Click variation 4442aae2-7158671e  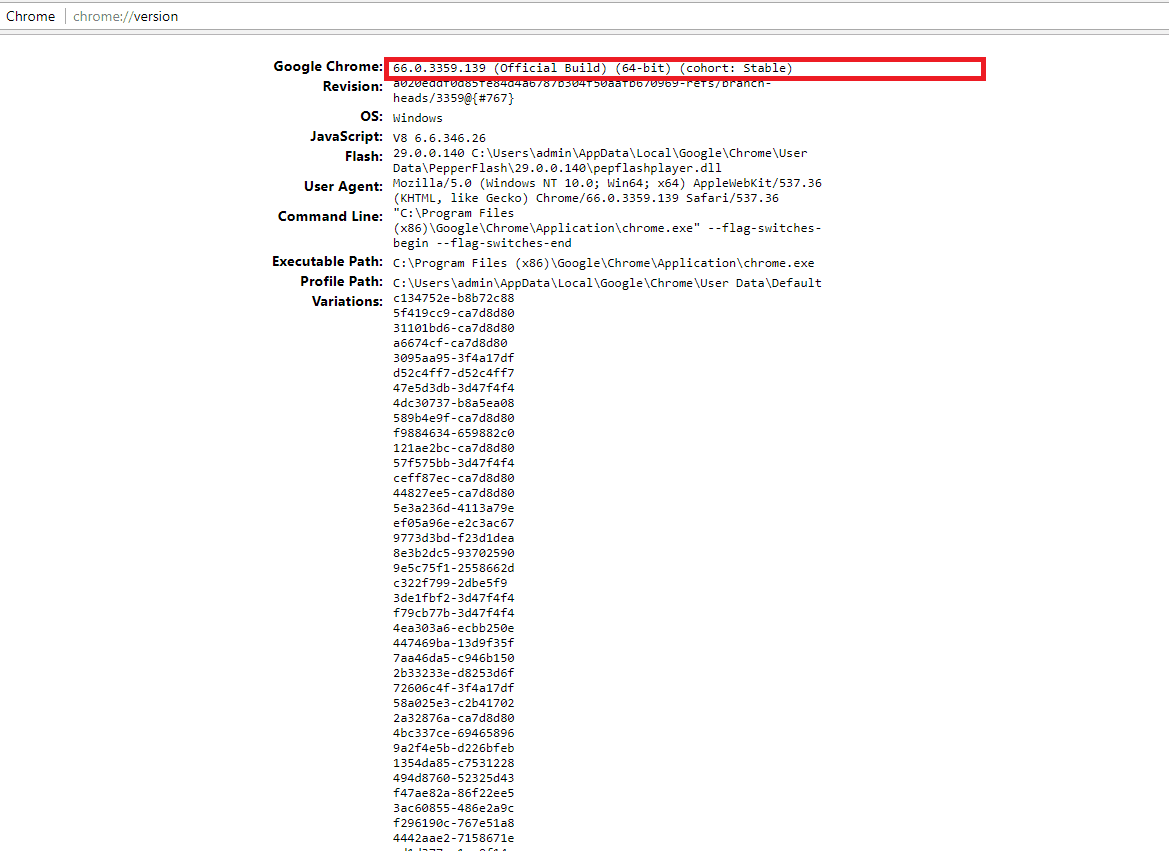453,838
